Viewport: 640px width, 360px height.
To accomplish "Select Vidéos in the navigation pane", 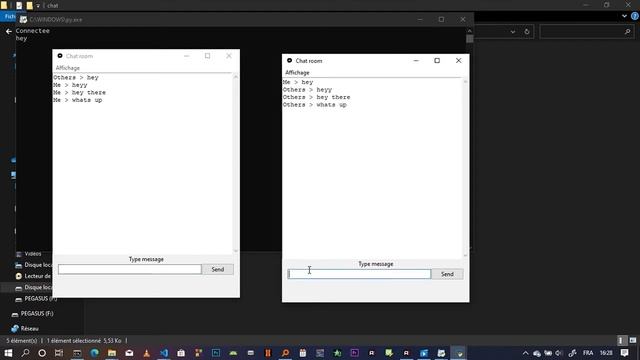I will (33, 254).
